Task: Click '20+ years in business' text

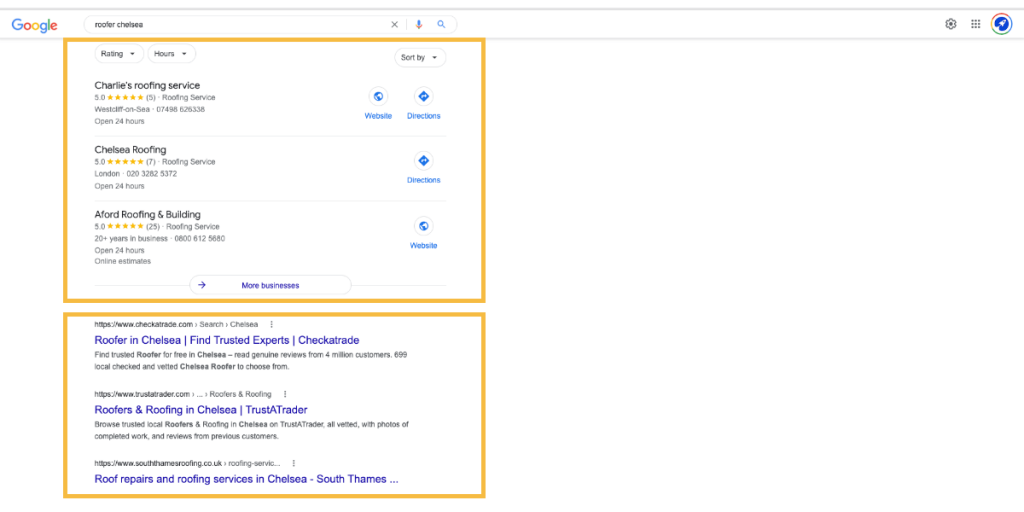Action: (131, 238)
